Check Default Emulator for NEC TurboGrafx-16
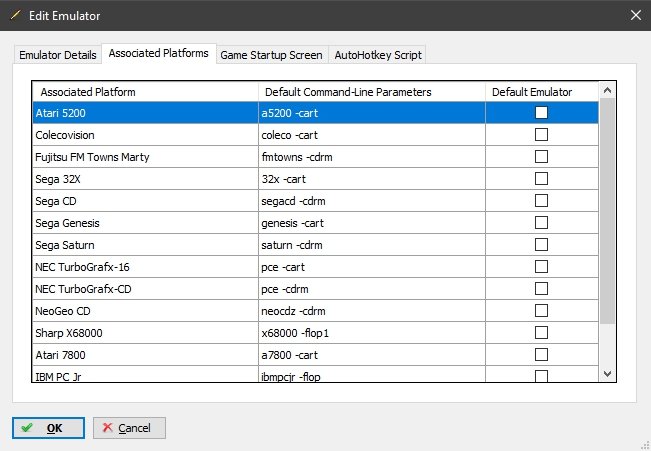The height and width of the screenshot is (451, 651). (541, 267)
